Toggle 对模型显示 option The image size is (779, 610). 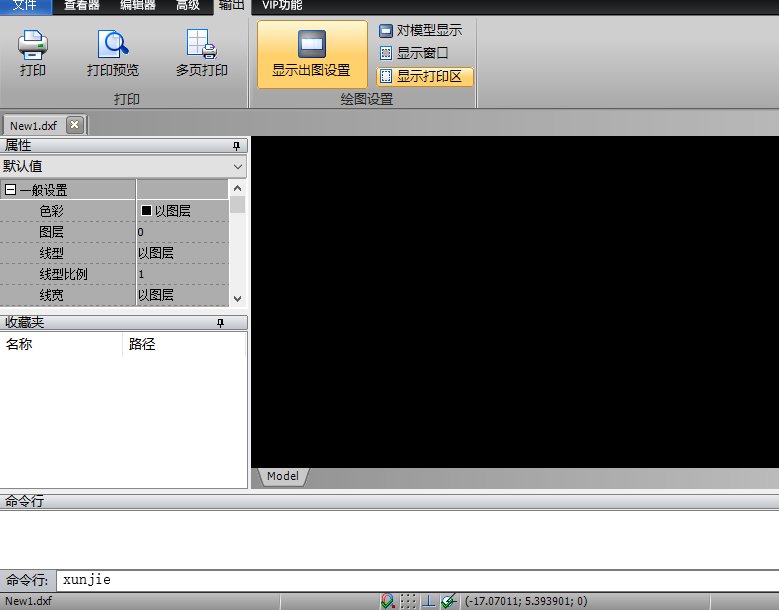pyautogui.click(x=420, y=30)
